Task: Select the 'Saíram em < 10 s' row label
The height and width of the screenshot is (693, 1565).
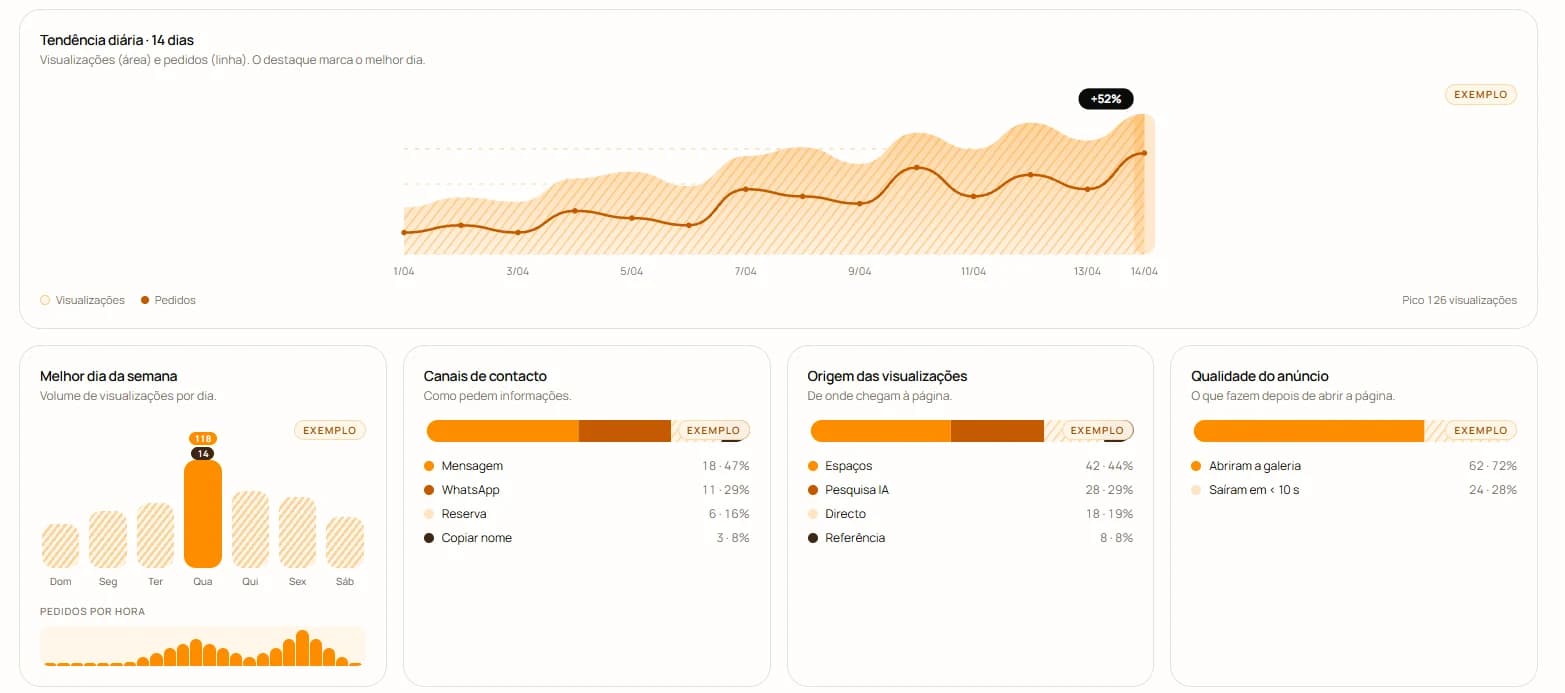Action: [1254, 490]
